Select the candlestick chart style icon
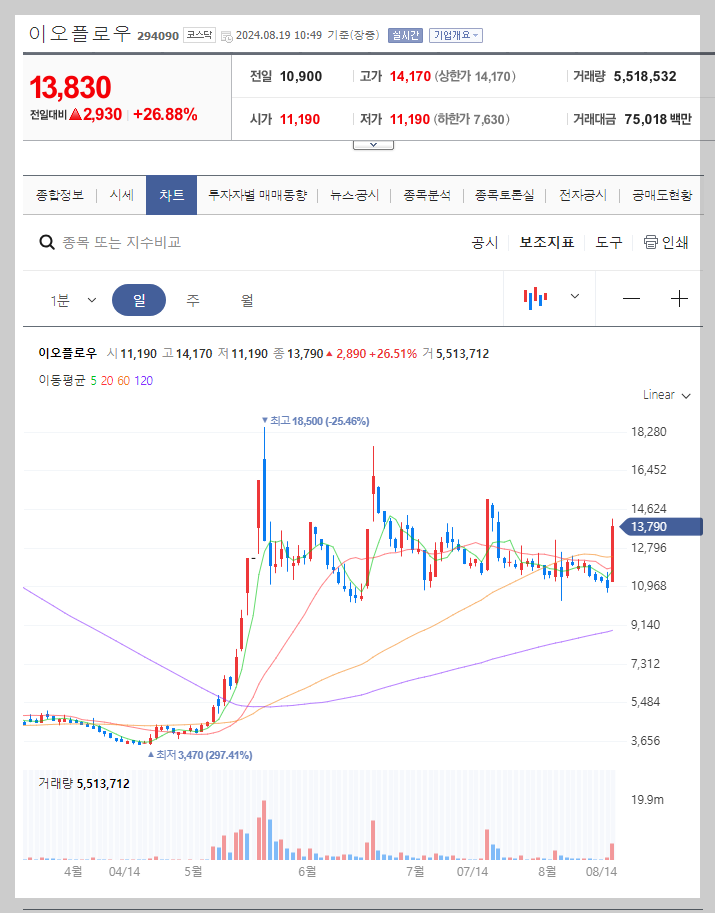The image size is (715, 913). (x=536, y=298)
